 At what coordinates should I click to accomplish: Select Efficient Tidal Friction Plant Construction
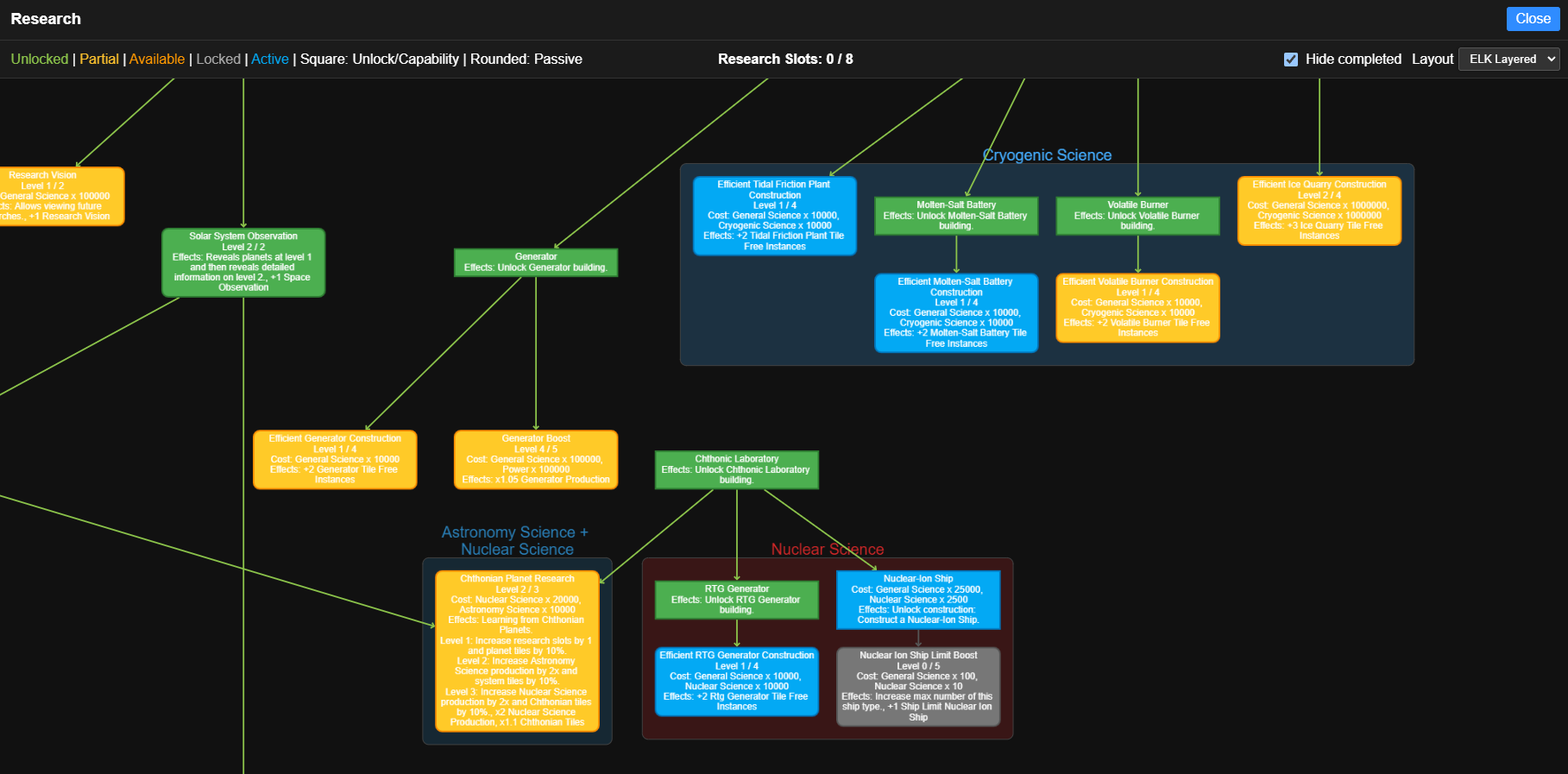[775, 216]
